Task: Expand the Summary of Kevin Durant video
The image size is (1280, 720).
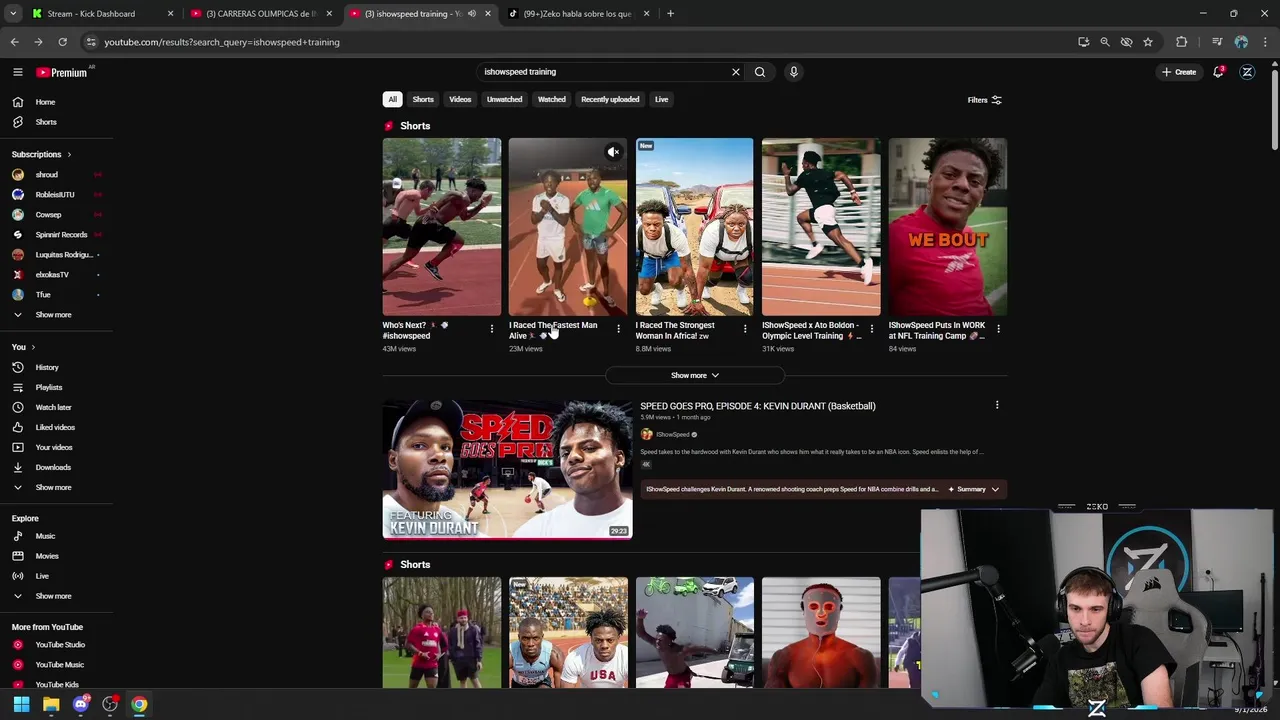Action: coord(974,489)
